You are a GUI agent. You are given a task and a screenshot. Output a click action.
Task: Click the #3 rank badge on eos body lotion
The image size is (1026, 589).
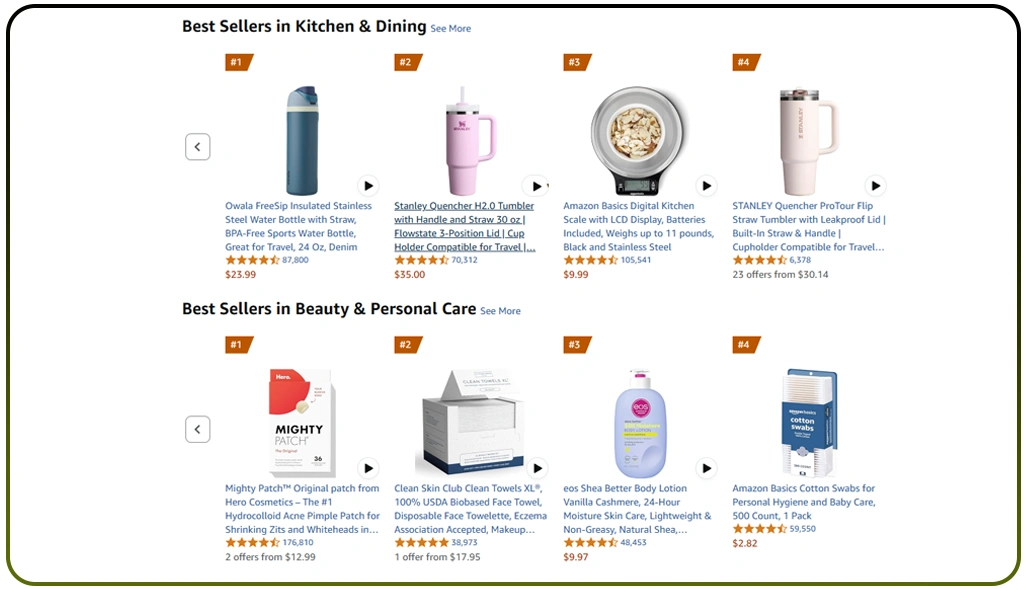(577, 344)
